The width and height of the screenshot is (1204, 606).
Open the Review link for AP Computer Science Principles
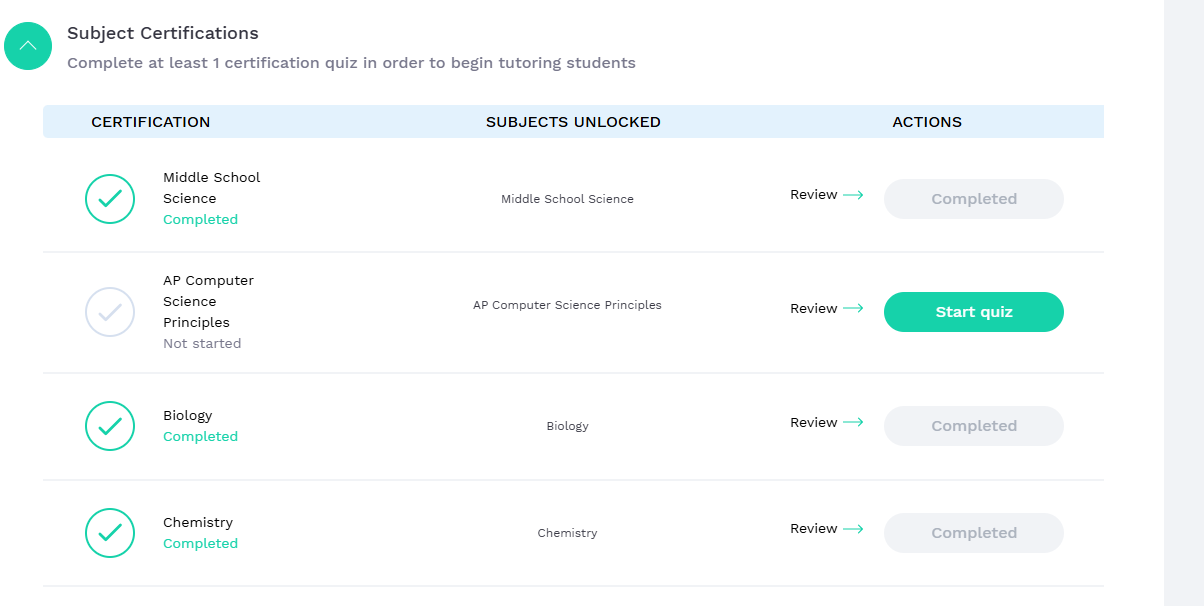[x=813, y=309]
